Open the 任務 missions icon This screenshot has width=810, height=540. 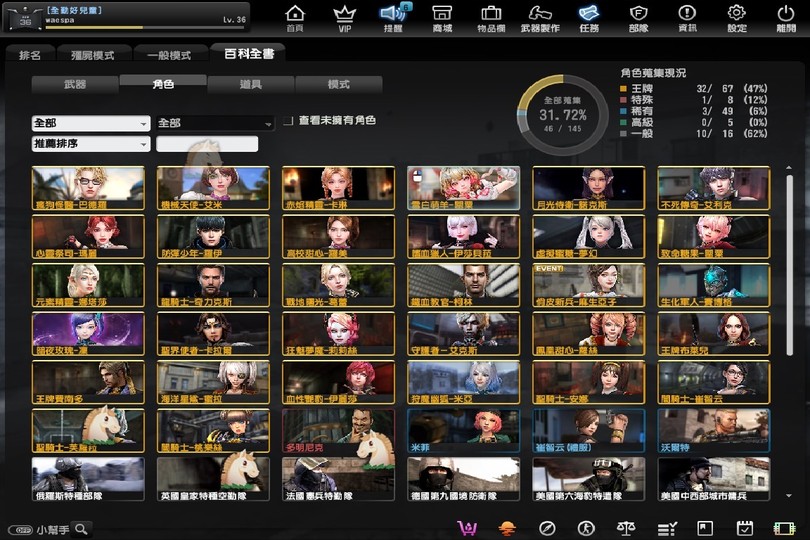tap(589, 17)
